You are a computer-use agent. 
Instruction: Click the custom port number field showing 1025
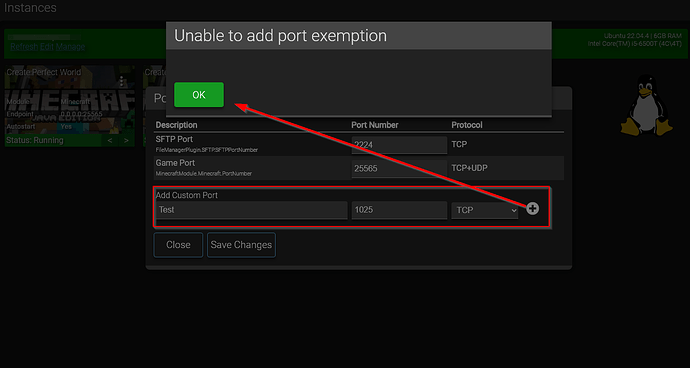[399, 210]
